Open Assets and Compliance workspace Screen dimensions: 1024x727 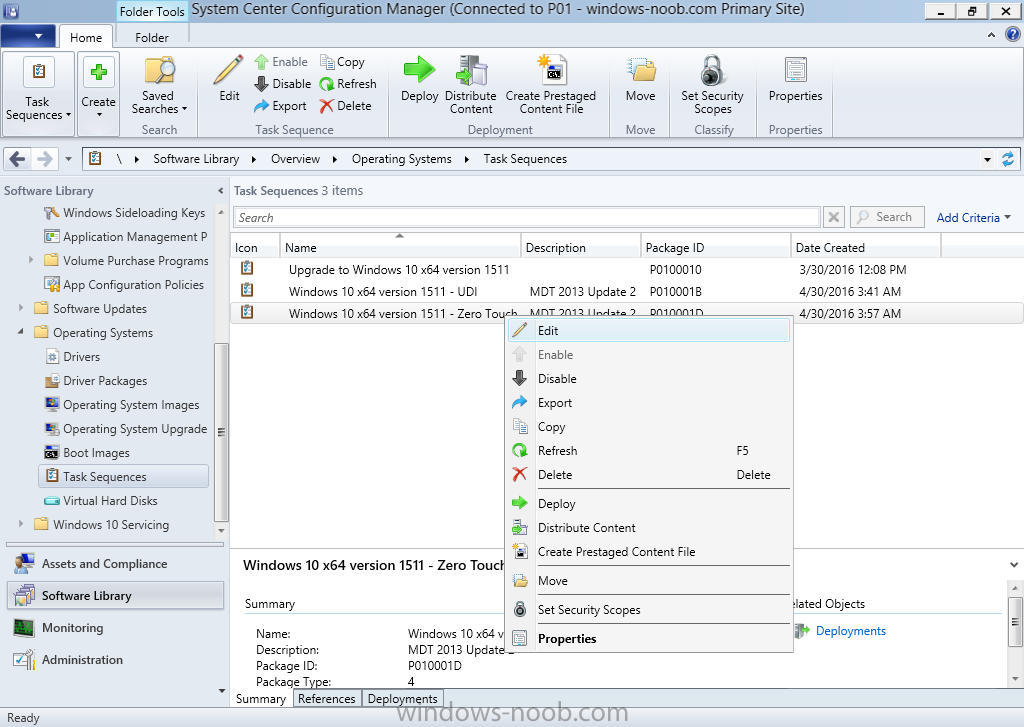(115, 564)
